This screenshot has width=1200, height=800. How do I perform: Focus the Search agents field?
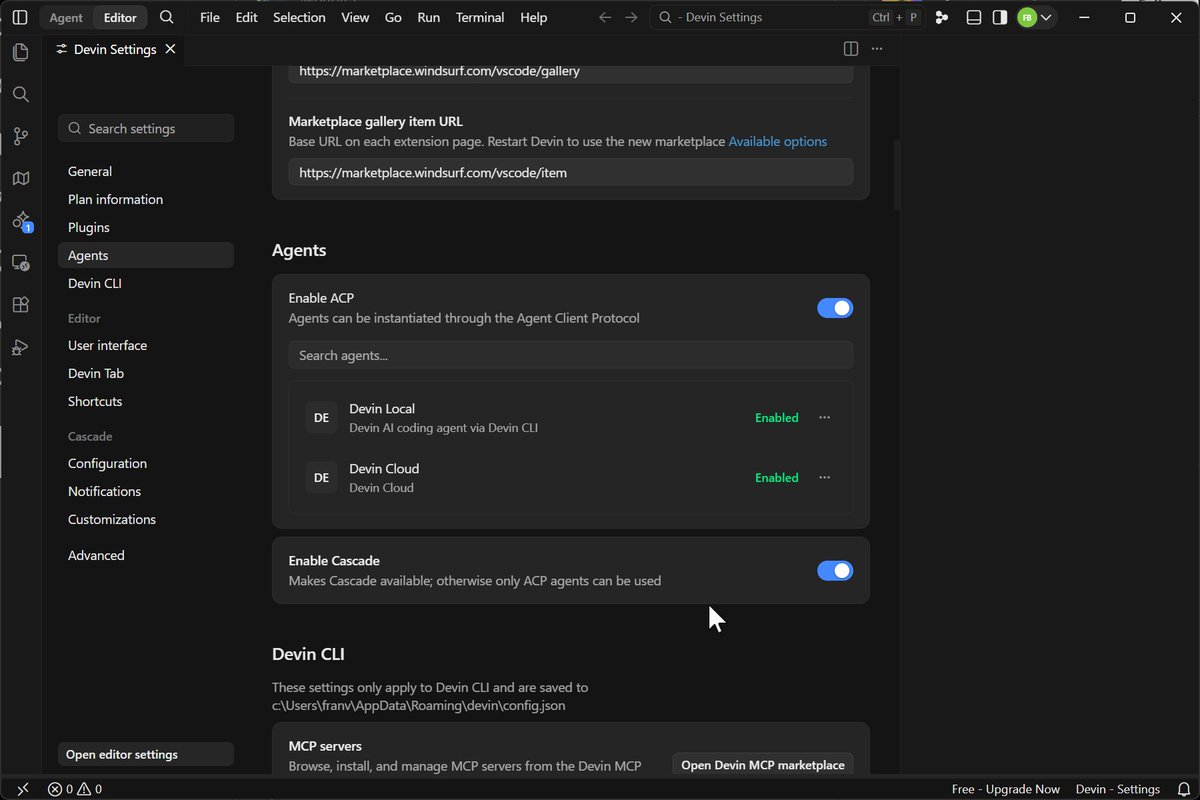point(571,355)
